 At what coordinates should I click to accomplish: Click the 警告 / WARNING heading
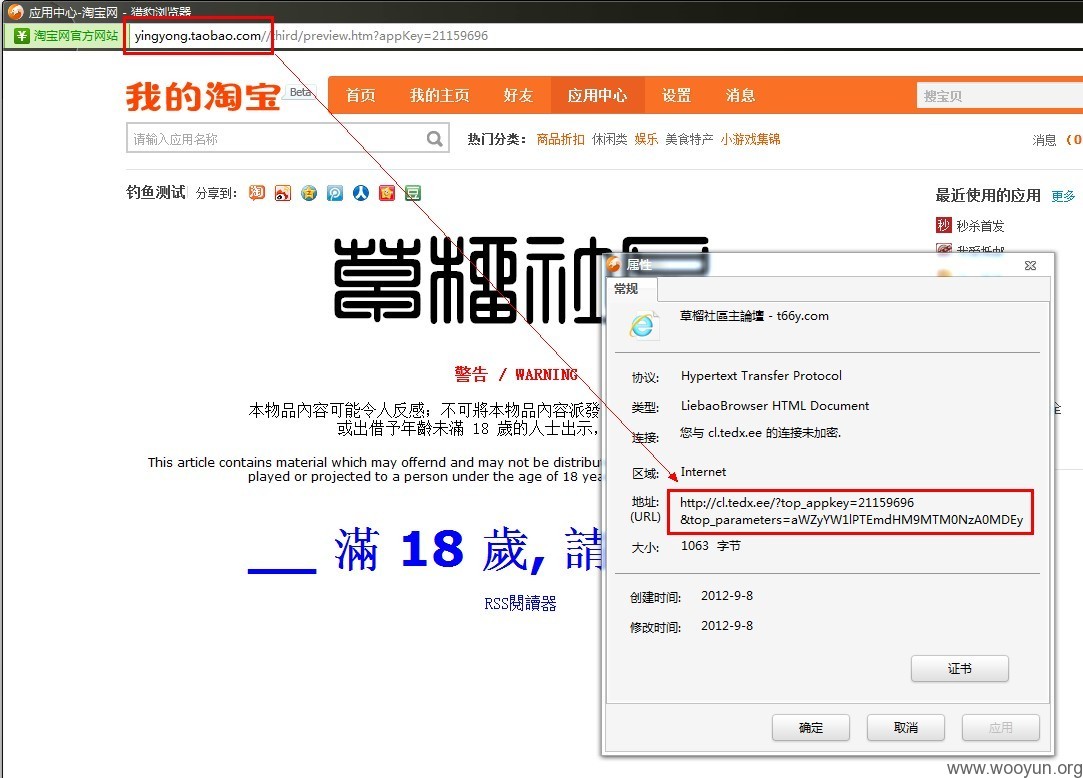(x=516, y=374)
